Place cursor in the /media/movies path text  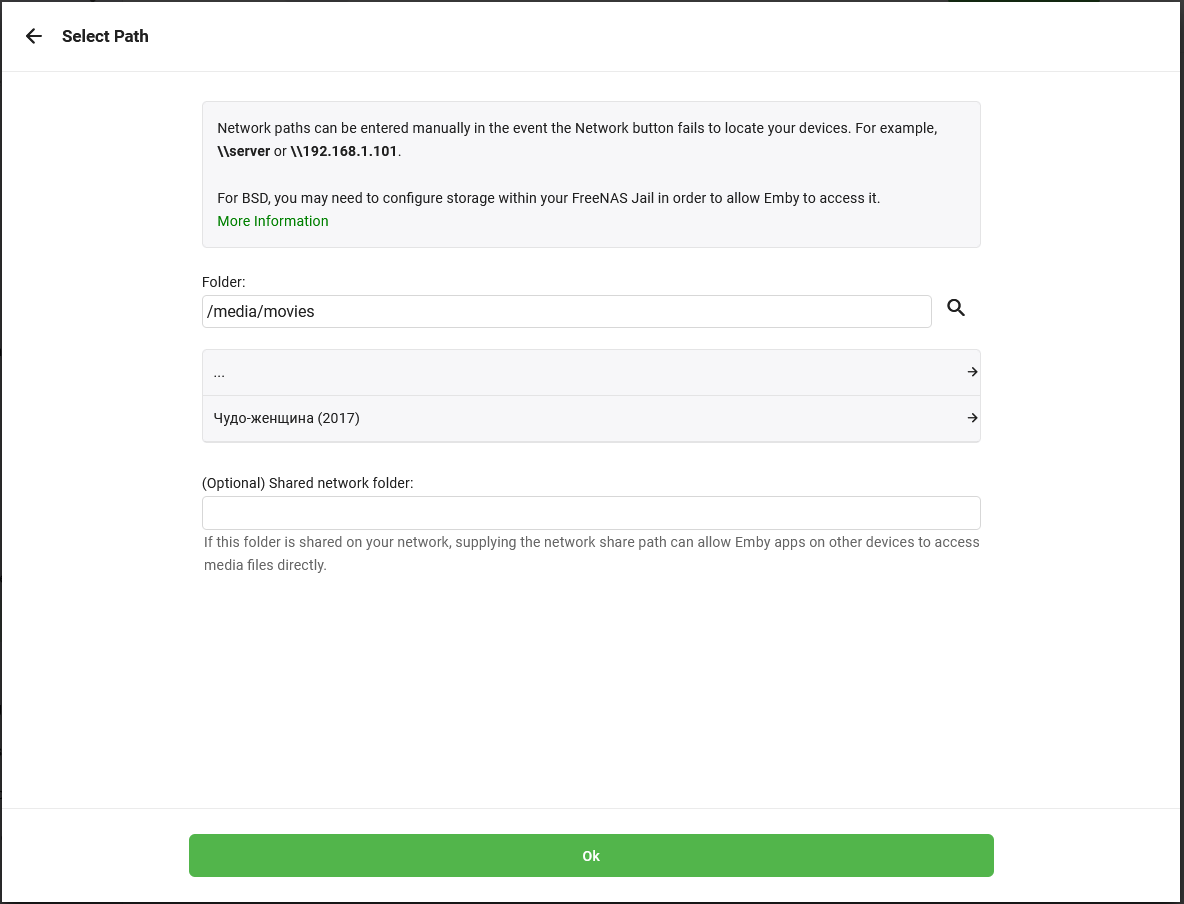pos(261,312)
